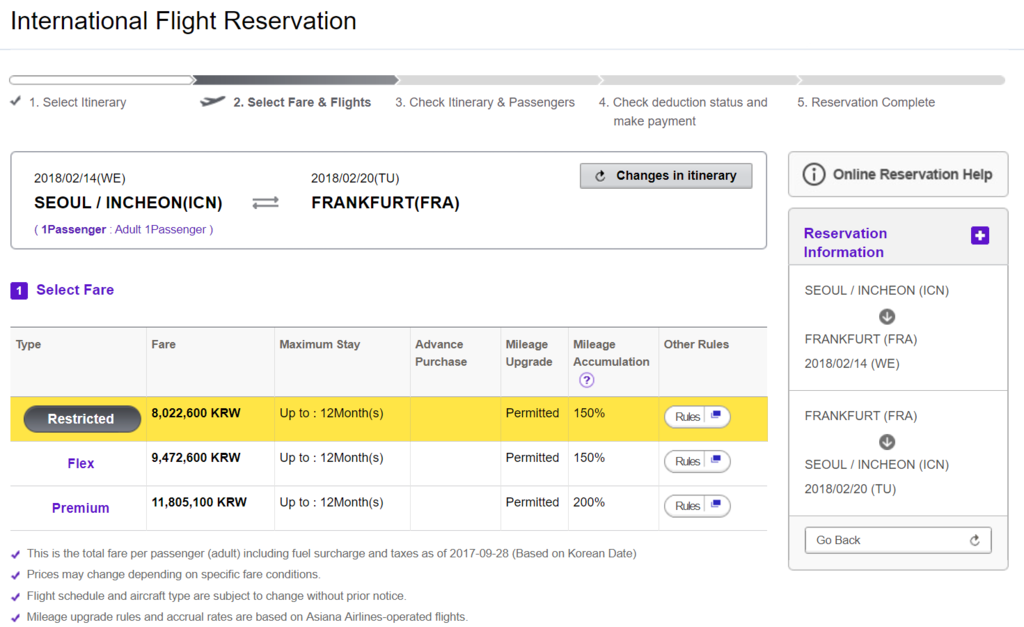
Task: Select the Restricted fare type
Action: click(x=81, y=419)
